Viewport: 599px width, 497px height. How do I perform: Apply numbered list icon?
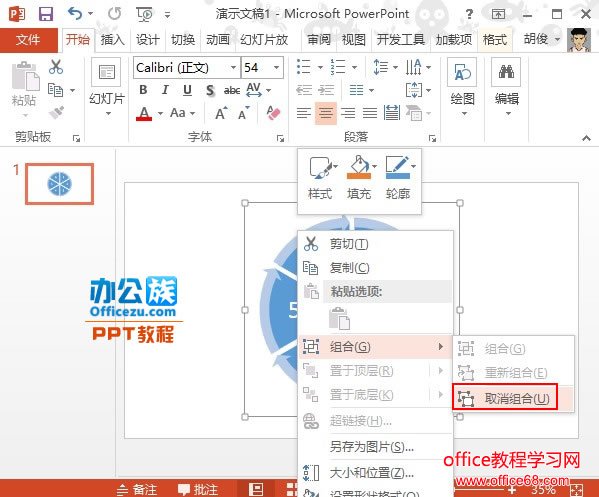[x=338, y=67]
